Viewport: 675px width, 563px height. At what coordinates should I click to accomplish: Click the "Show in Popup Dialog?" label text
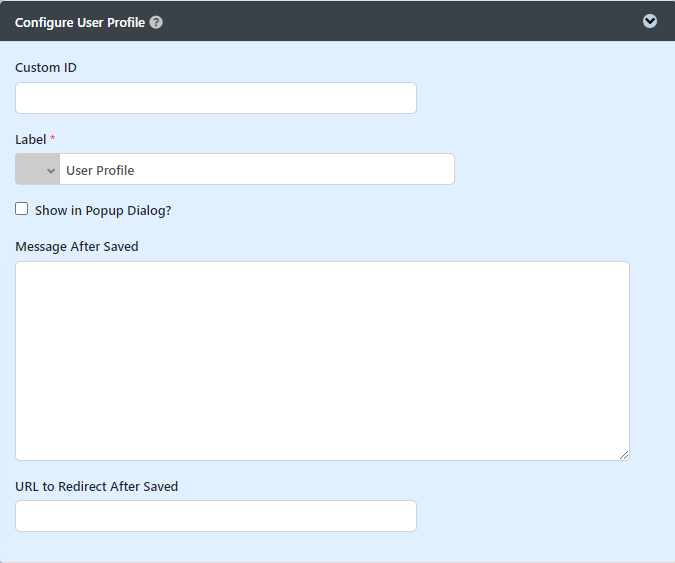pos(103,211)
